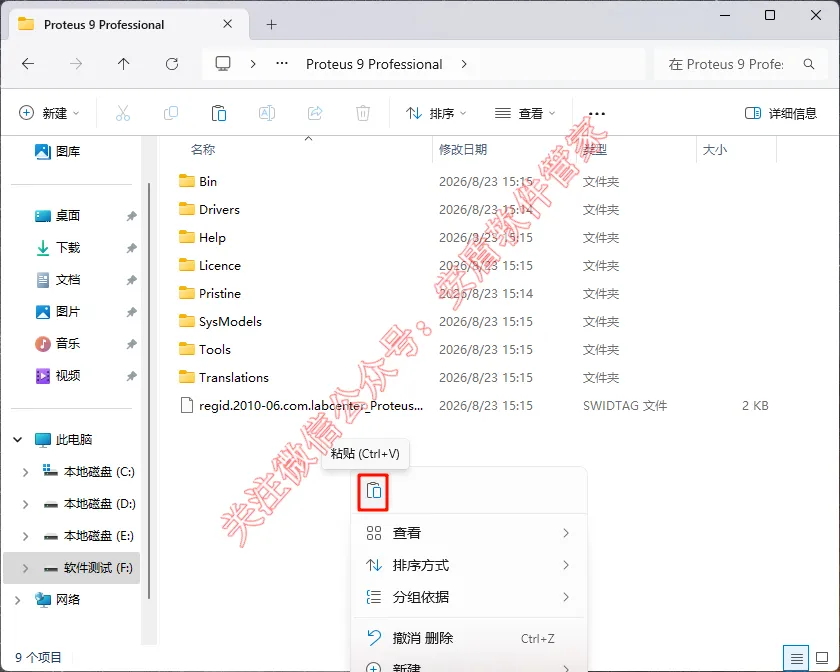Click the Rename icon in toolbar
840x672 pixels.
(x=267, y=113)
